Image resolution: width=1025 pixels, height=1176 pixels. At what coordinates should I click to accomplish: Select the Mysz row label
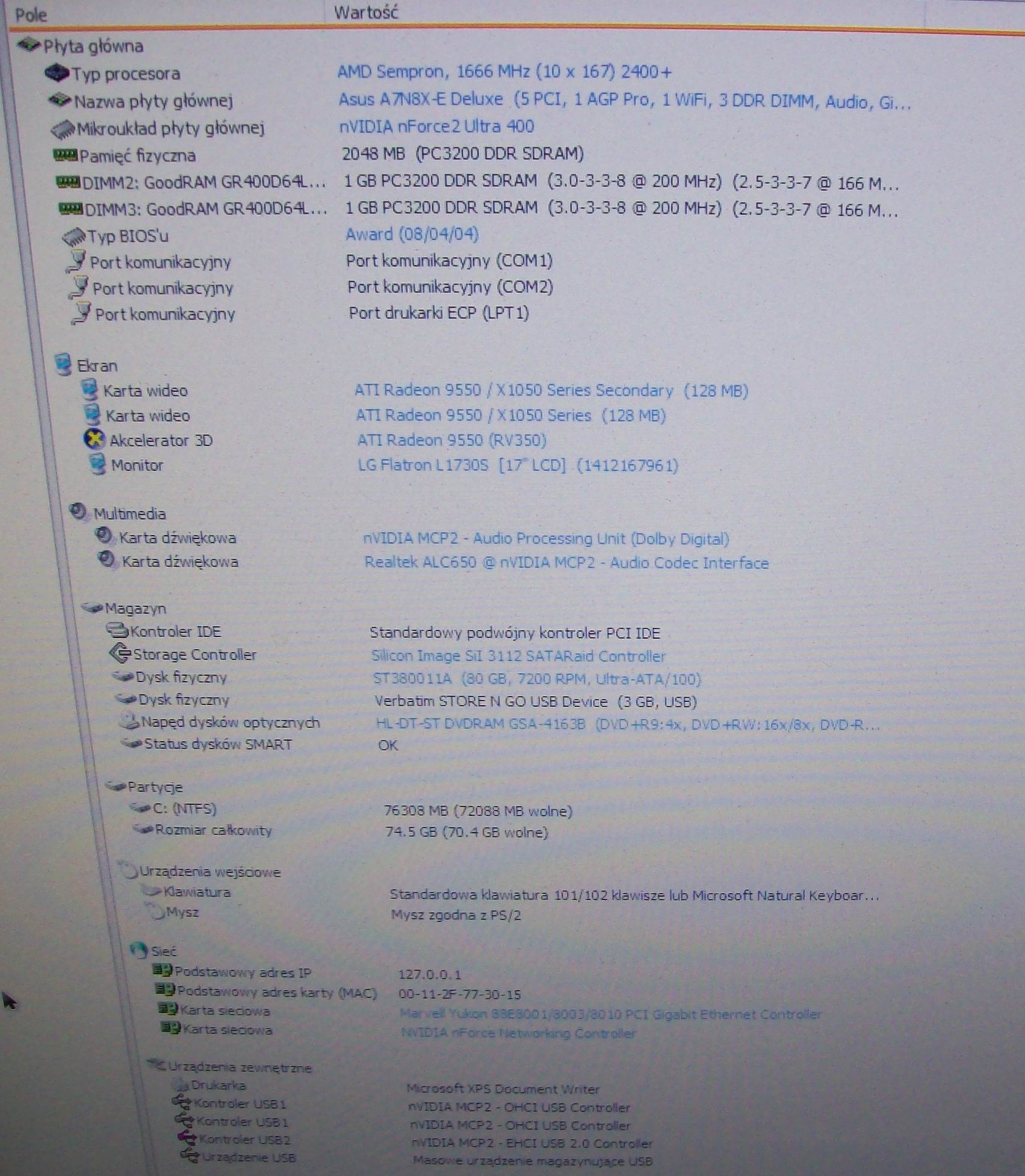[x=182, y=912]
